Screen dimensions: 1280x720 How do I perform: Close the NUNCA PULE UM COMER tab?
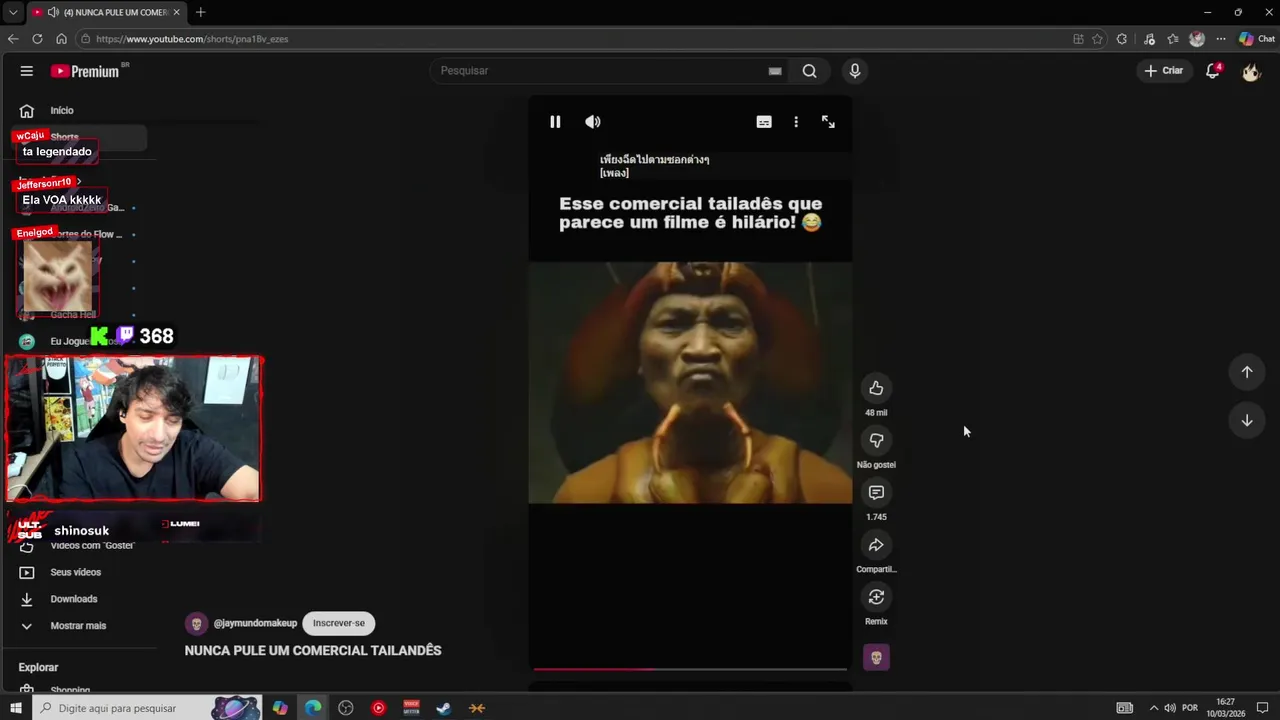[177, 12]
